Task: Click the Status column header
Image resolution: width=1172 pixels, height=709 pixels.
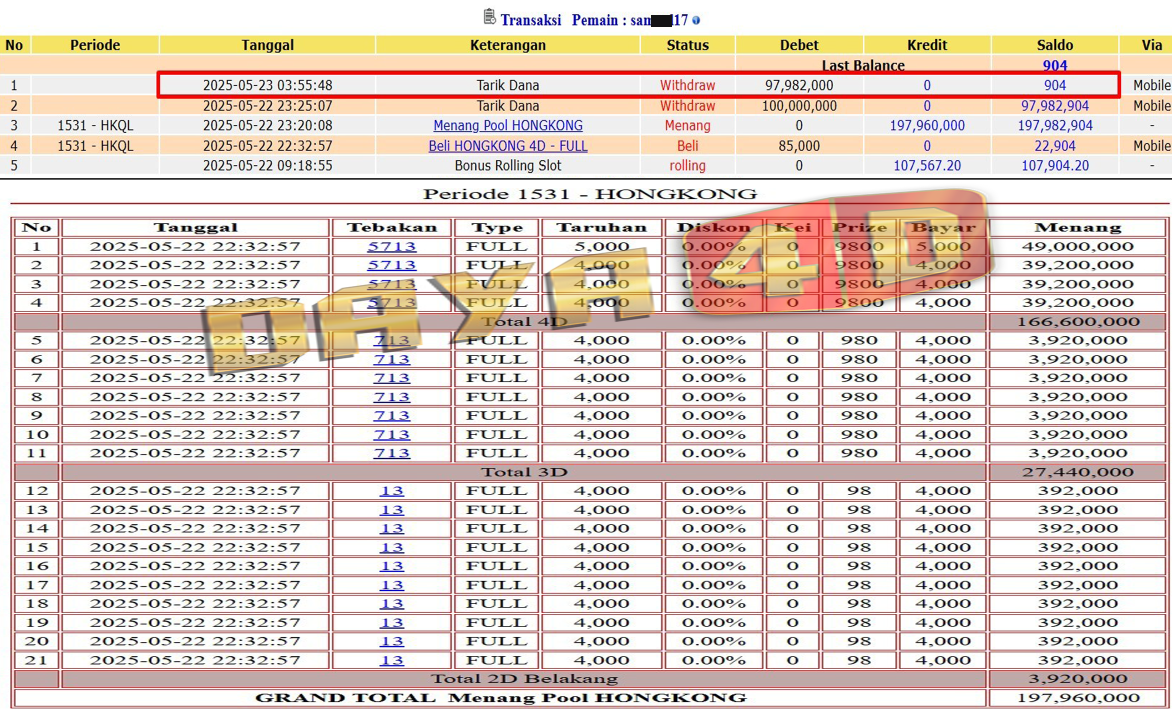Action: point(687,45)
